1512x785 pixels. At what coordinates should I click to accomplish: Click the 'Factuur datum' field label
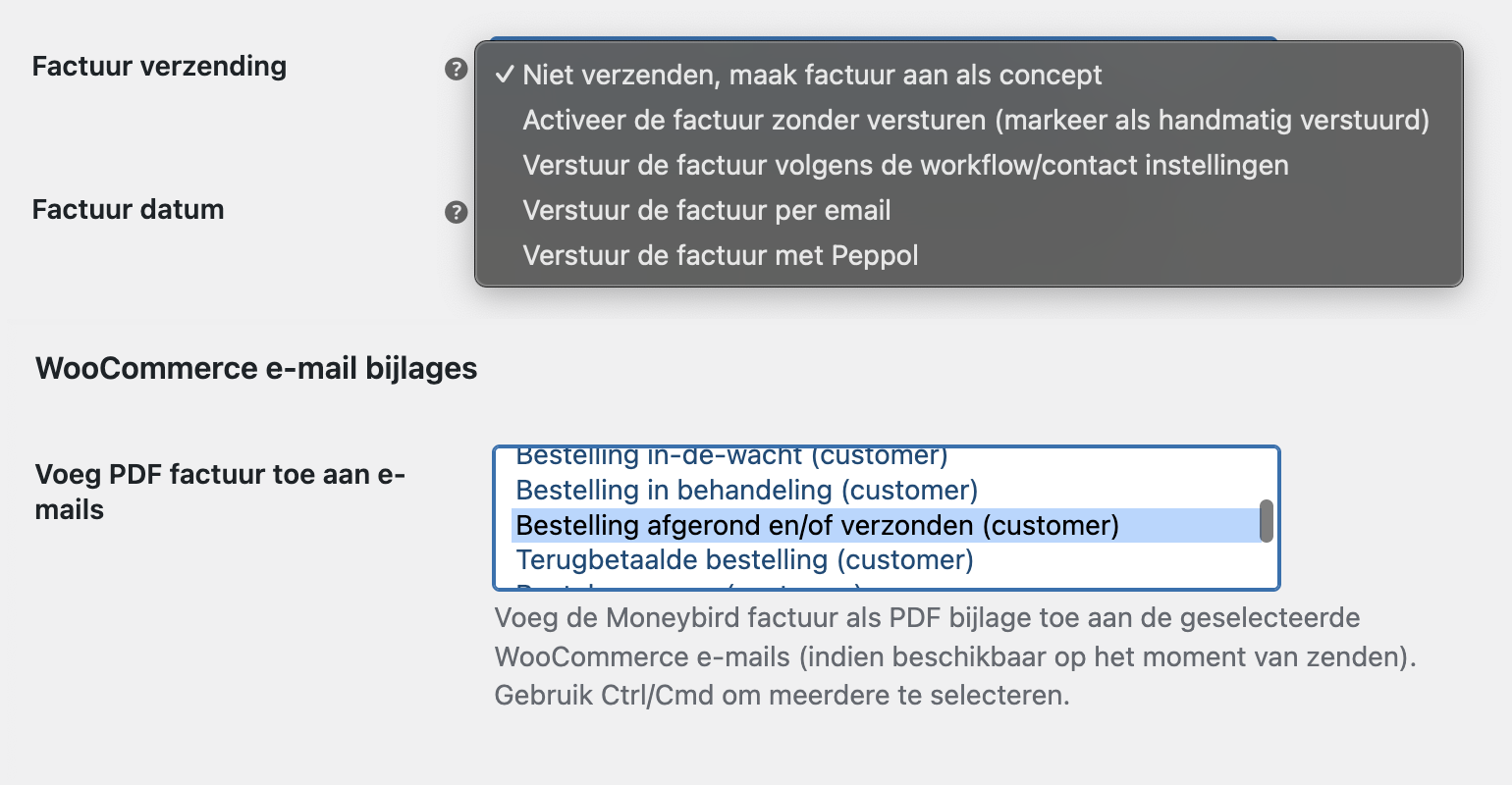click(x=128, y=209)
